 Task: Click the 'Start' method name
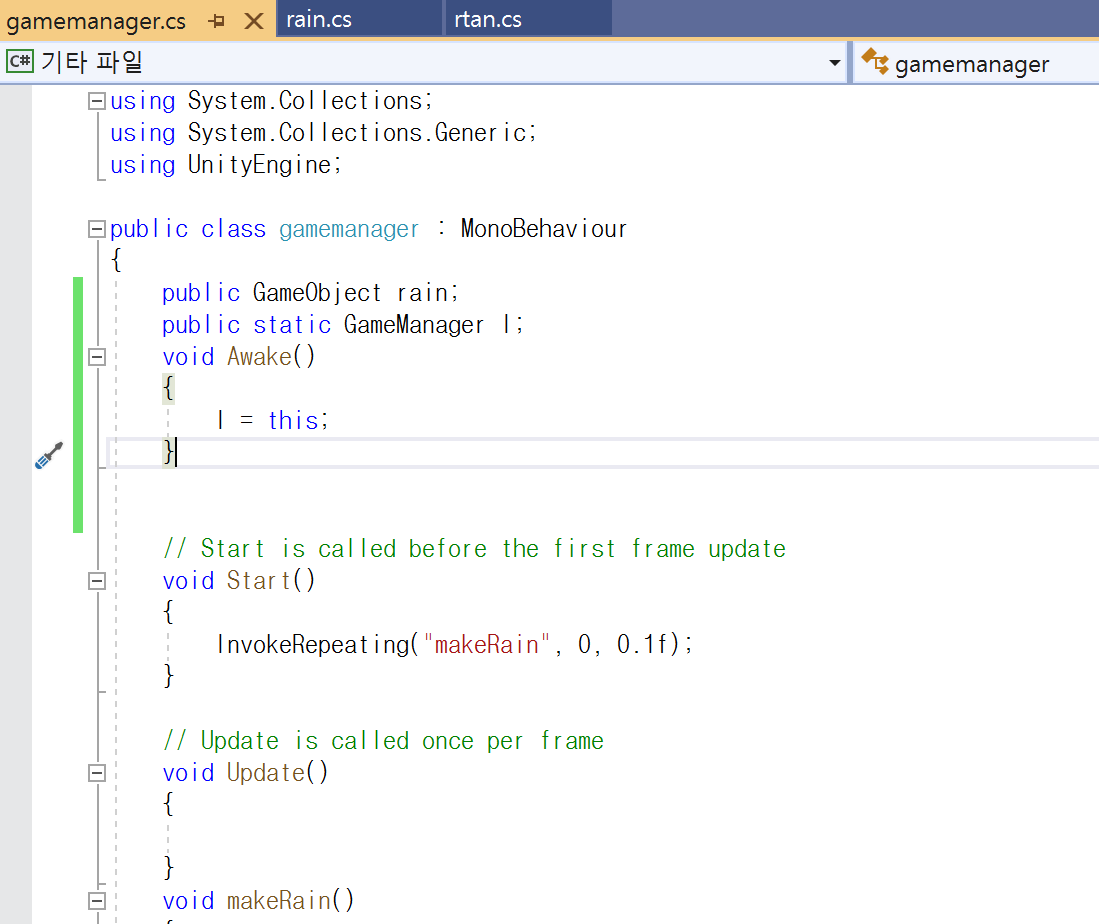[x=259, y=580]
